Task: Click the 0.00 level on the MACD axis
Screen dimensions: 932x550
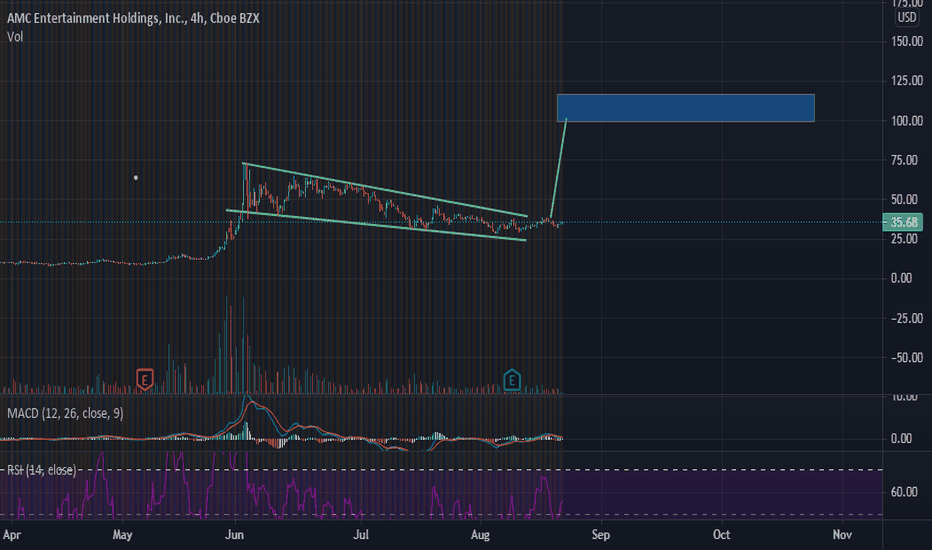Action: (901, 439)
